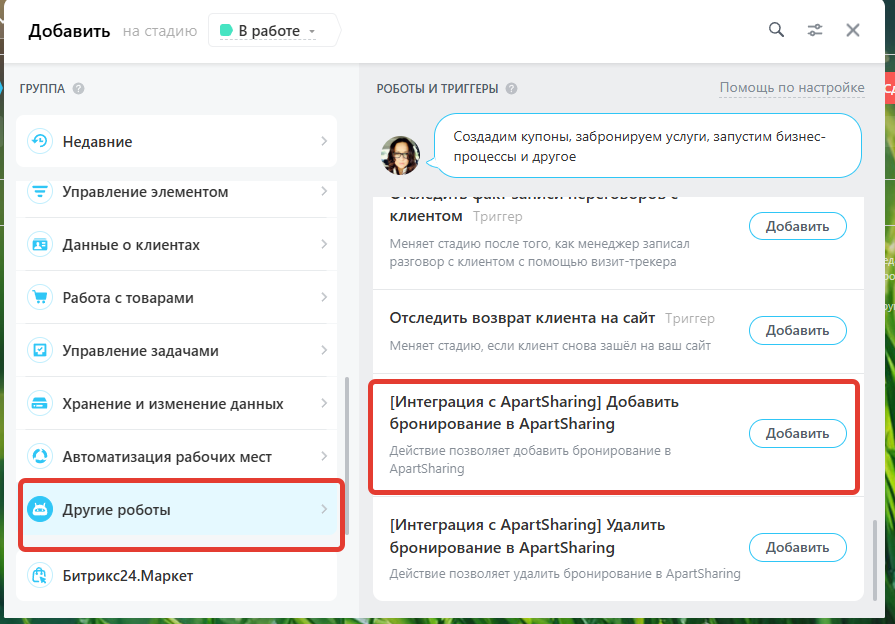Click description 'Меняет стадию, если клиент снова зашёл'

550,345
